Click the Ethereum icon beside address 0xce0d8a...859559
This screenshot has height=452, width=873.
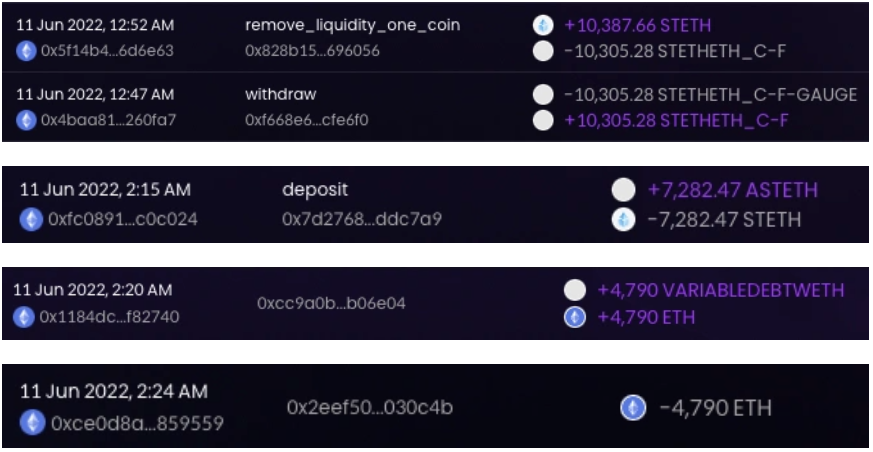click(32, 423)
